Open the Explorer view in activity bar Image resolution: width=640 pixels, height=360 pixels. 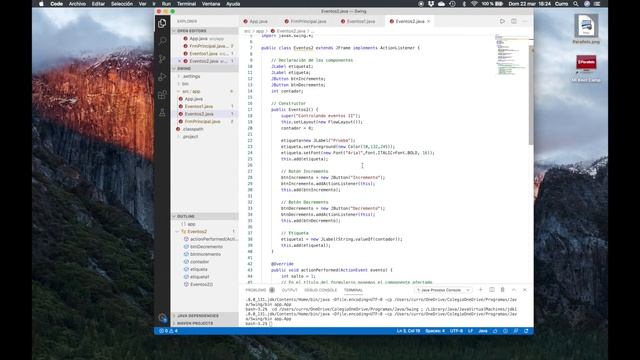162,23
